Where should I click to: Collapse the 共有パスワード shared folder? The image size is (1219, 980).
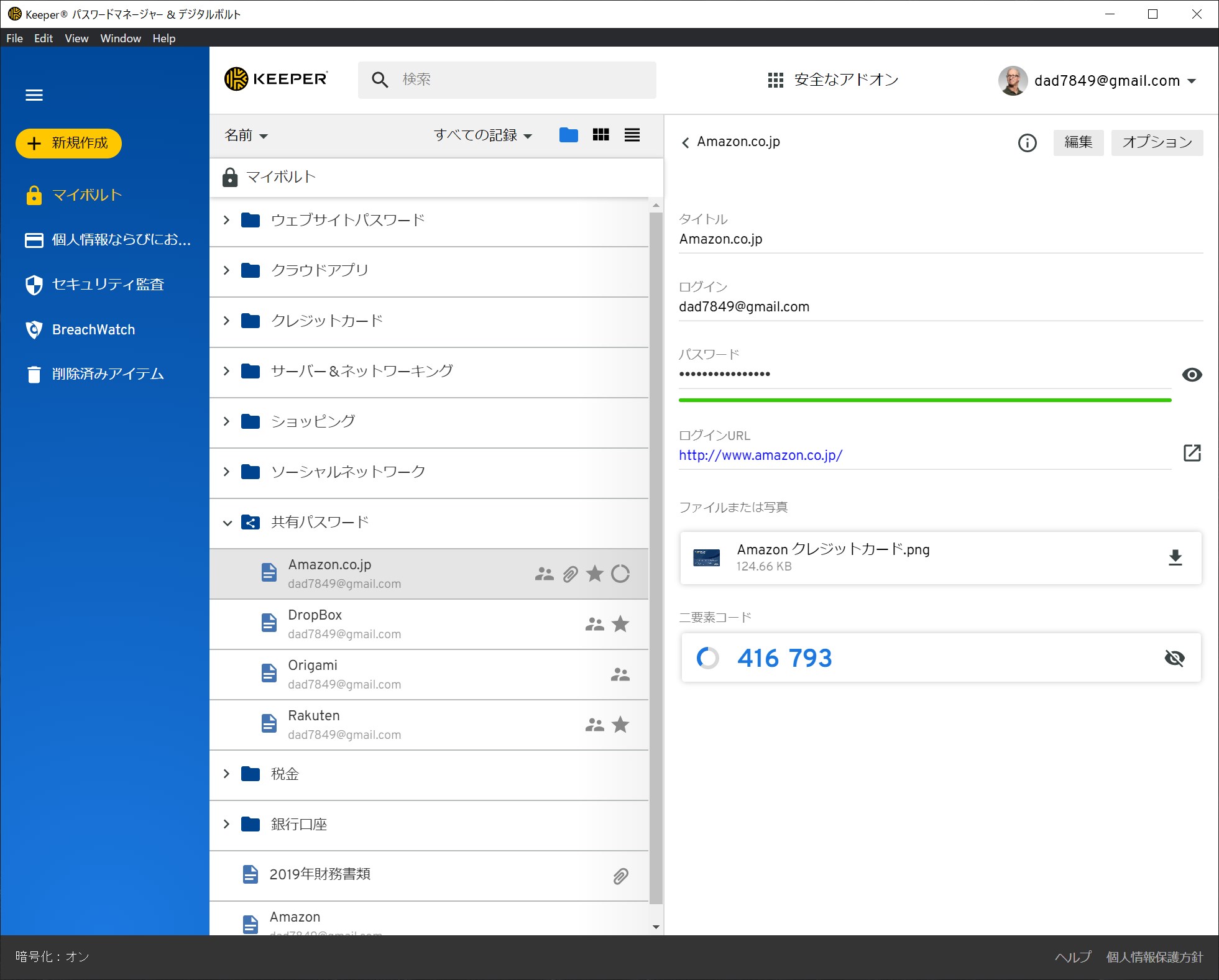point(227,523)
